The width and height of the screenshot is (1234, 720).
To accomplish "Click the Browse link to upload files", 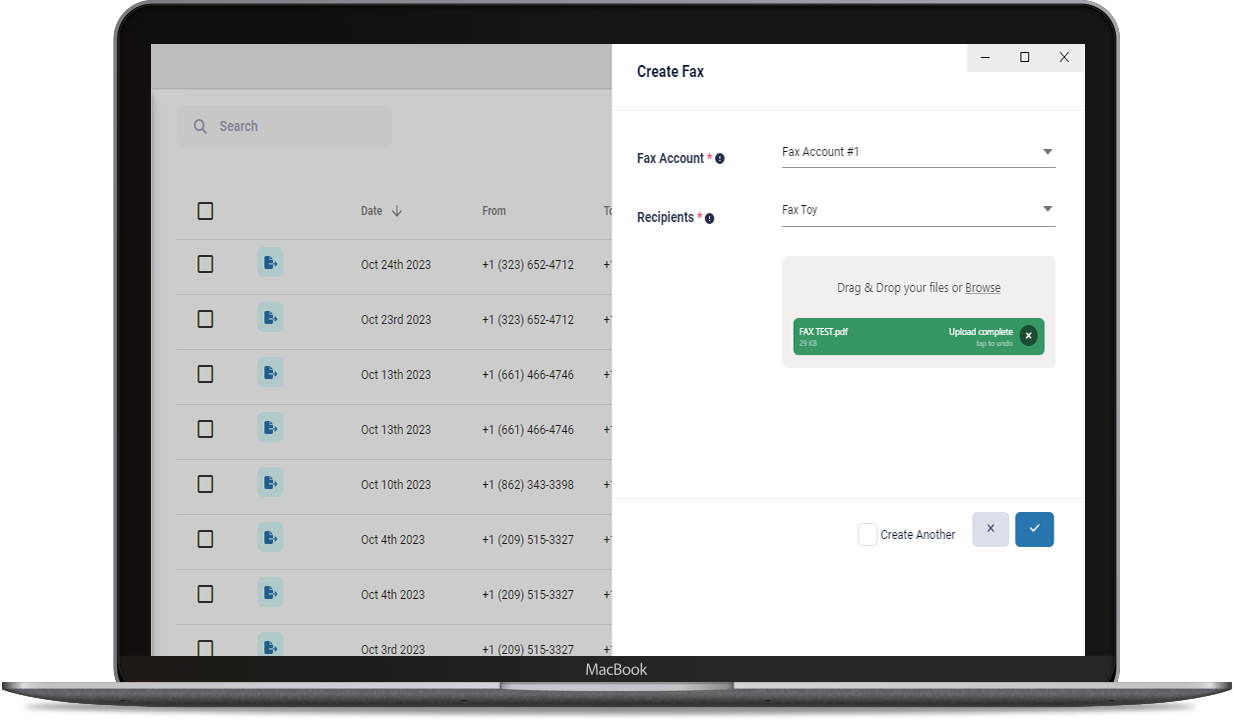I will pos(982,288).
